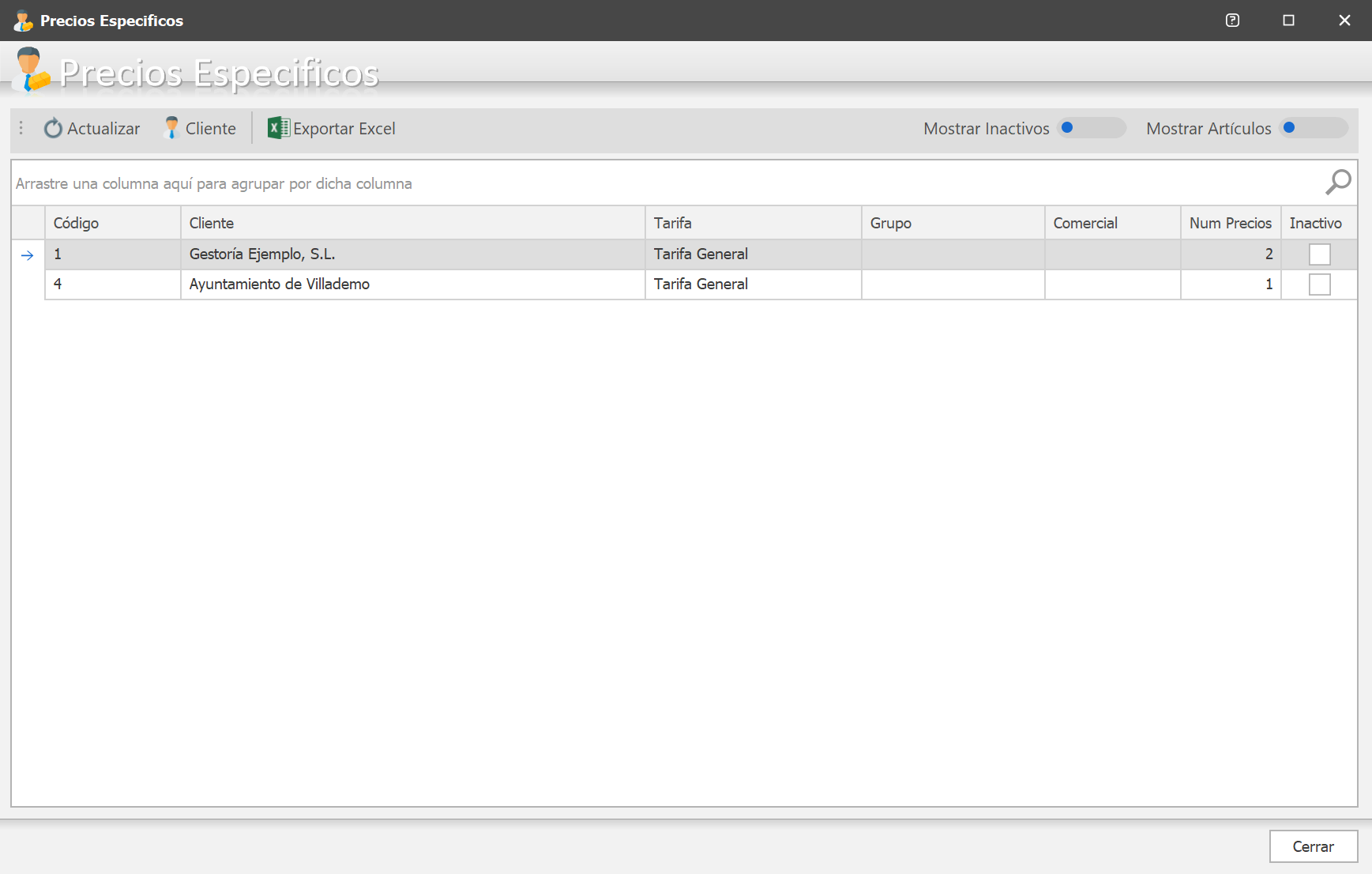This screenshot has height=874, width=1372.
Task: Toggle the Mostrar Artículos switch
Action: tap(1314, 128)
